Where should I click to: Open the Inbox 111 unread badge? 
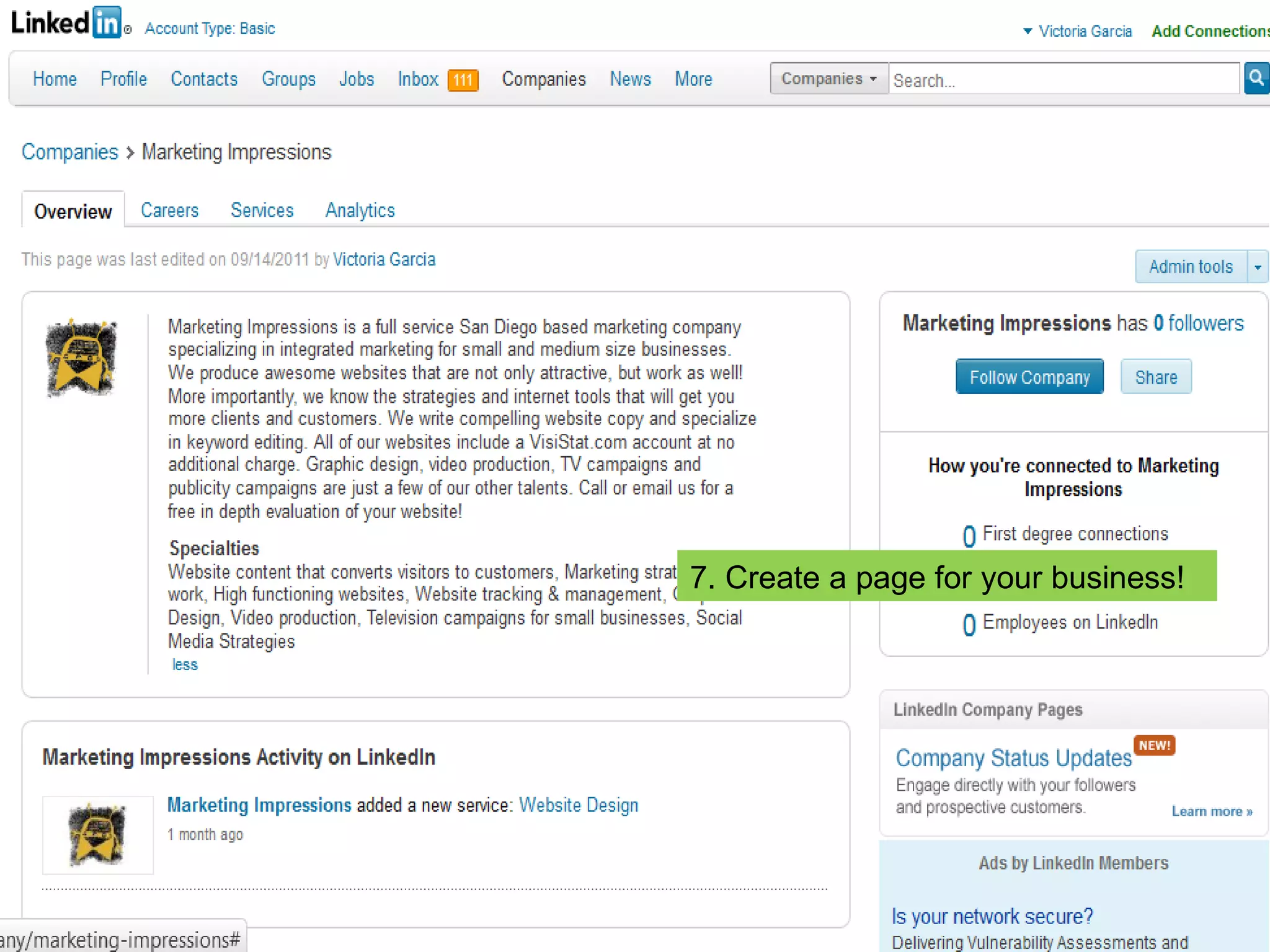[x=463, y=80]
